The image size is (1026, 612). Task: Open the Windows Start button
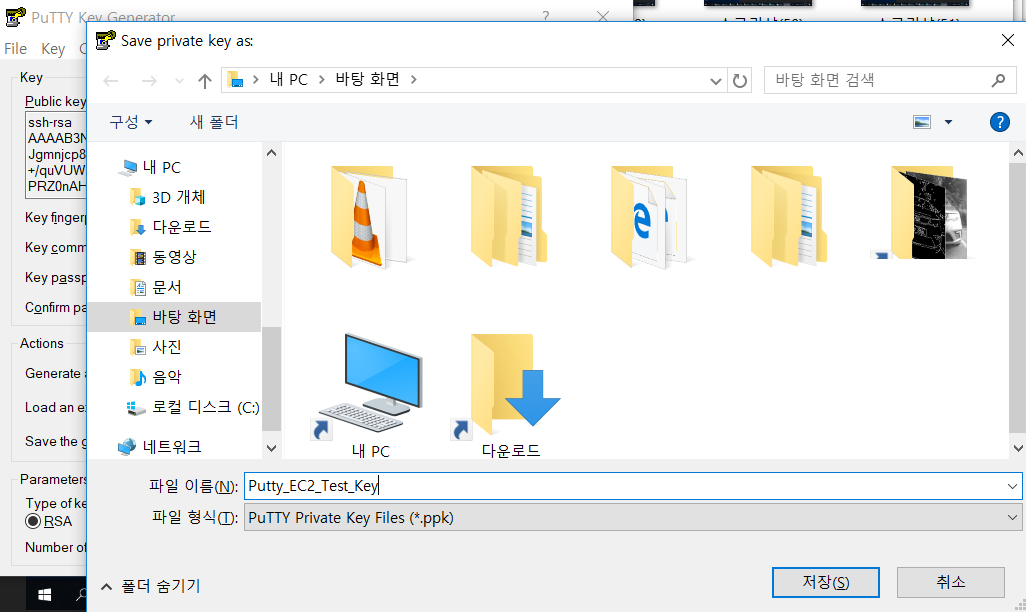[x=44, y=594]
